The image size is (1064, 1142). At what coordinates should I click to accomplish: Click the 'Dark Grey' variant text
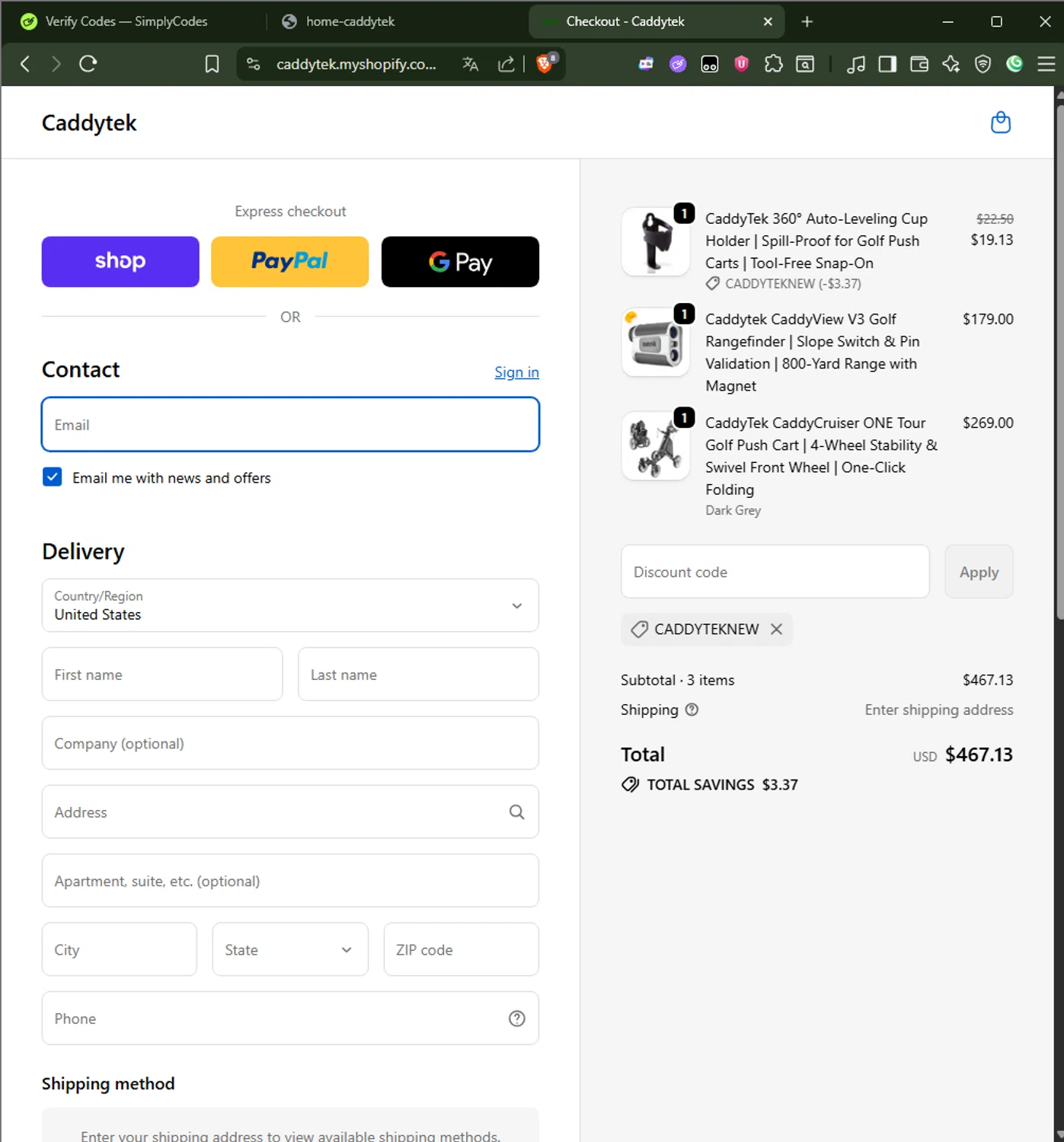tap(733, 510)
